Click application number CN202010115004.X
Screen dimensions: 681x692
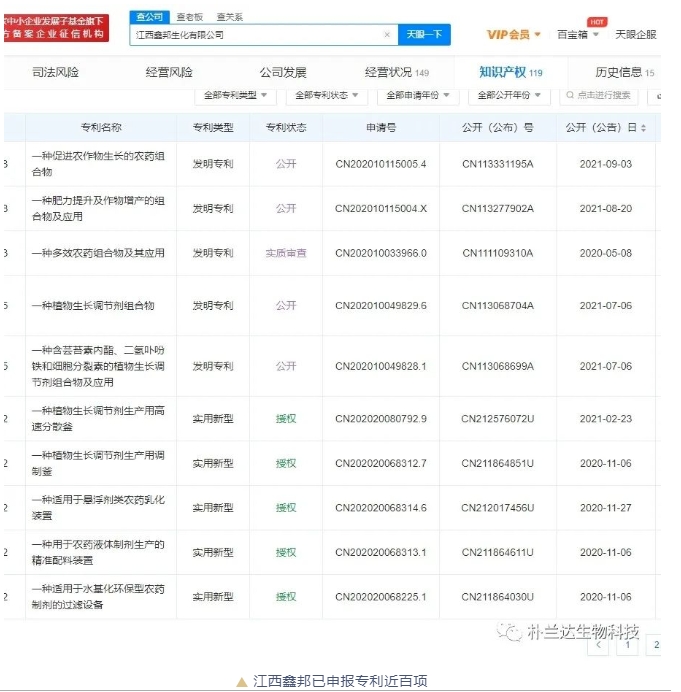381,209
